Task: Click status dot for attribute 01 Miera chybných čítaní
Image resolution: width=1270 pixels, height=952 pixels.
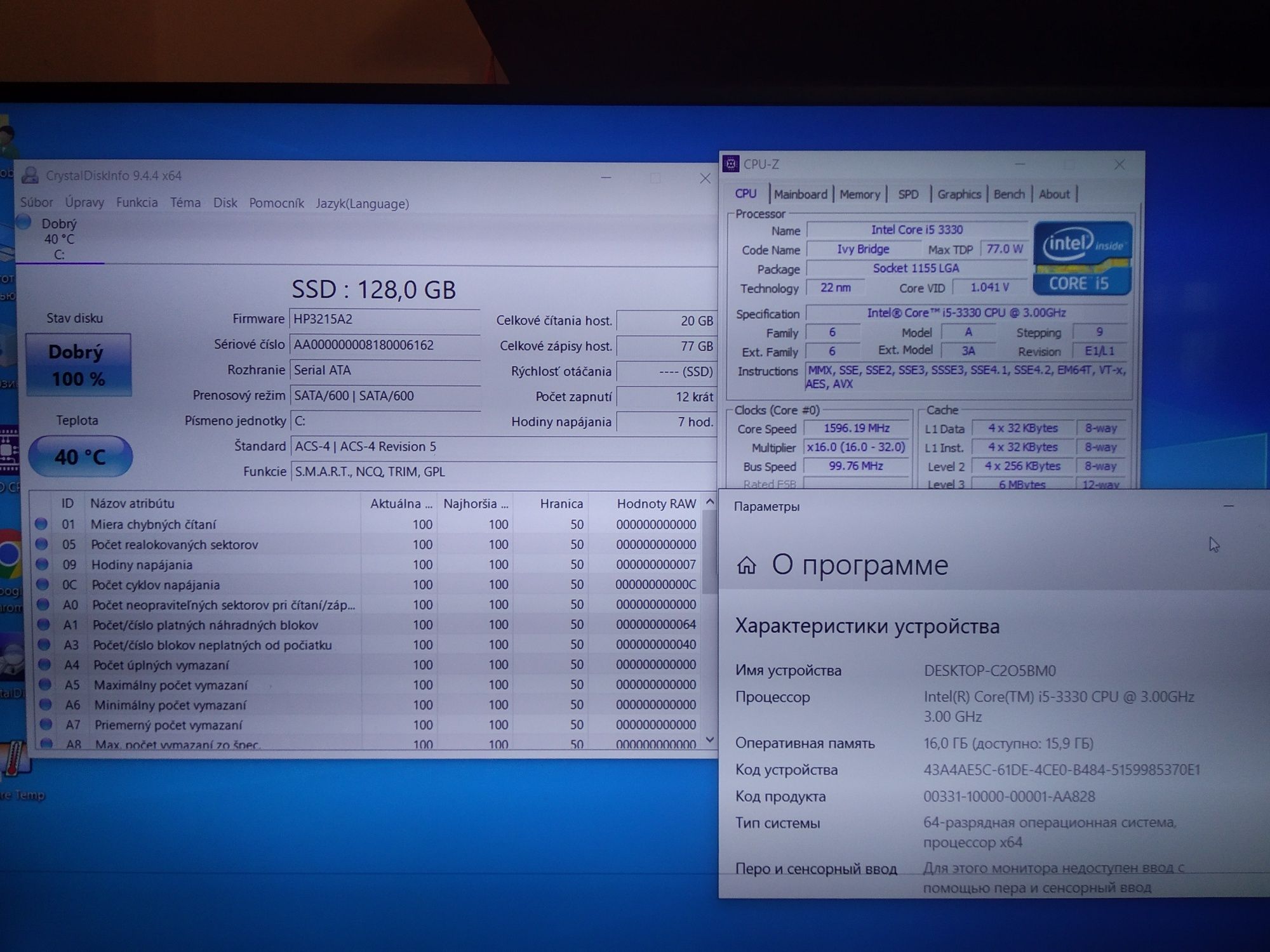Action: pyautogui.click(x=41, y=524)
